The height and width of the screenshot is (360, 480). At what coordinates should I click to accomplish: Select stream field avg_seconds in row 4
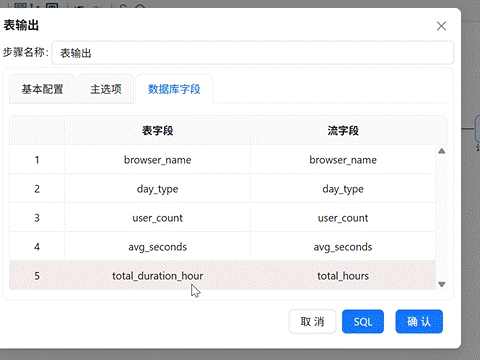[x=343, y=247]
